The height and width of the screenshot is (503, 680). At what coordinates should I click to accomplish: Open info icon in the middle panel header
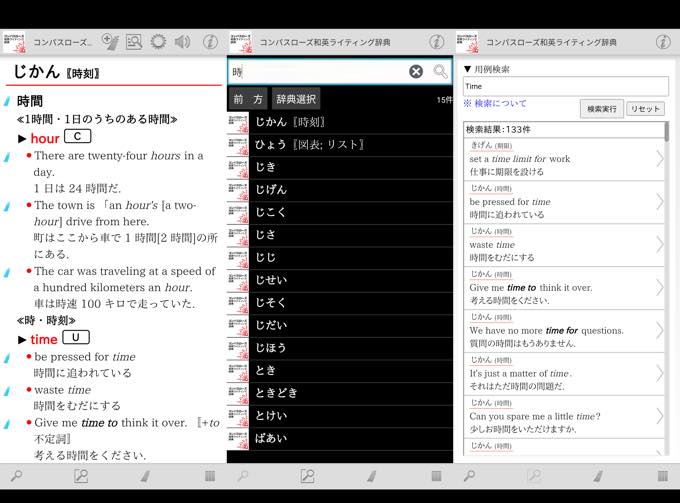(436, 42)
